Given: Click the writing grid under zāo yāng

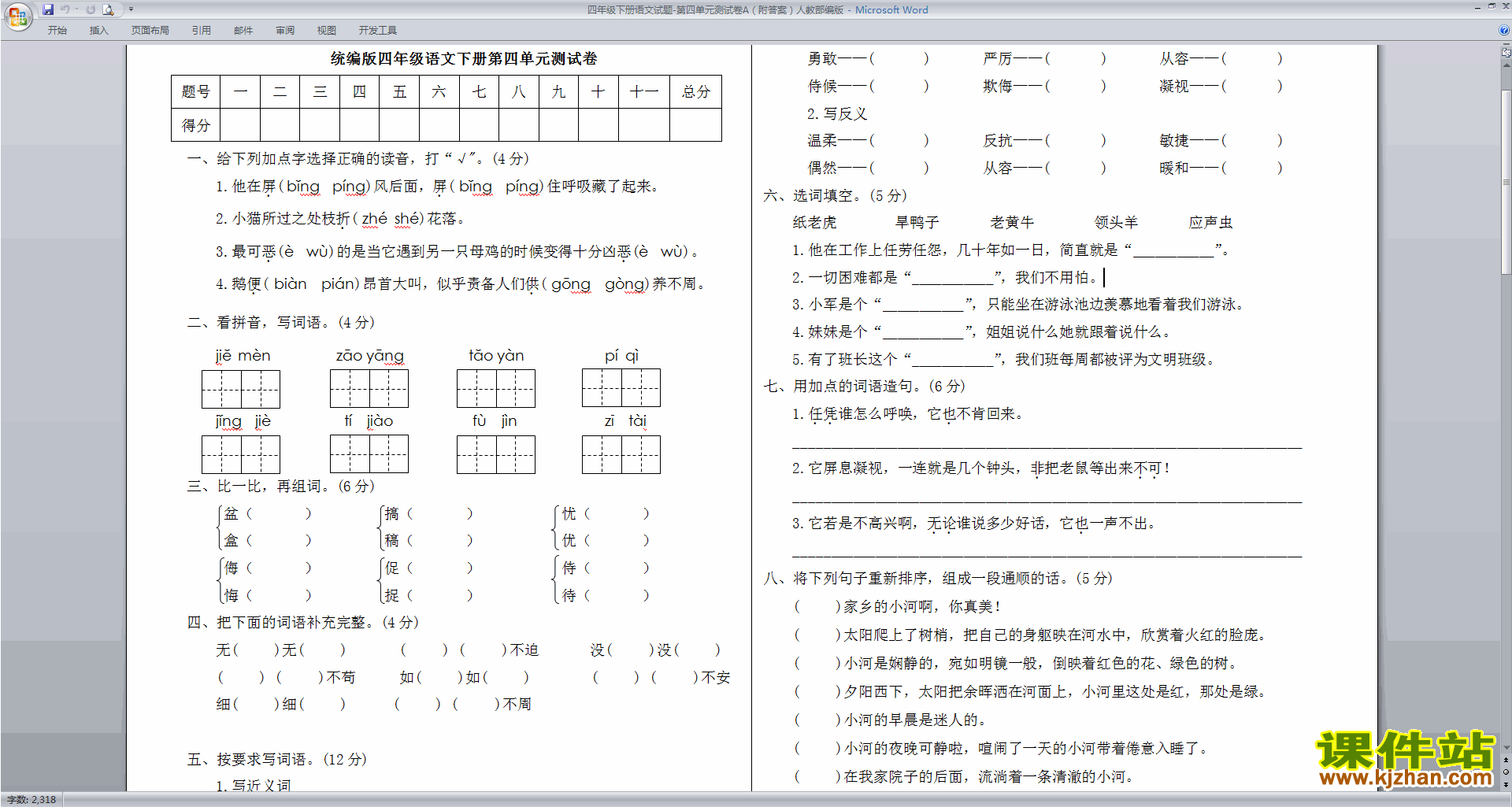Looking at the screenshot, I should point(369,388).
